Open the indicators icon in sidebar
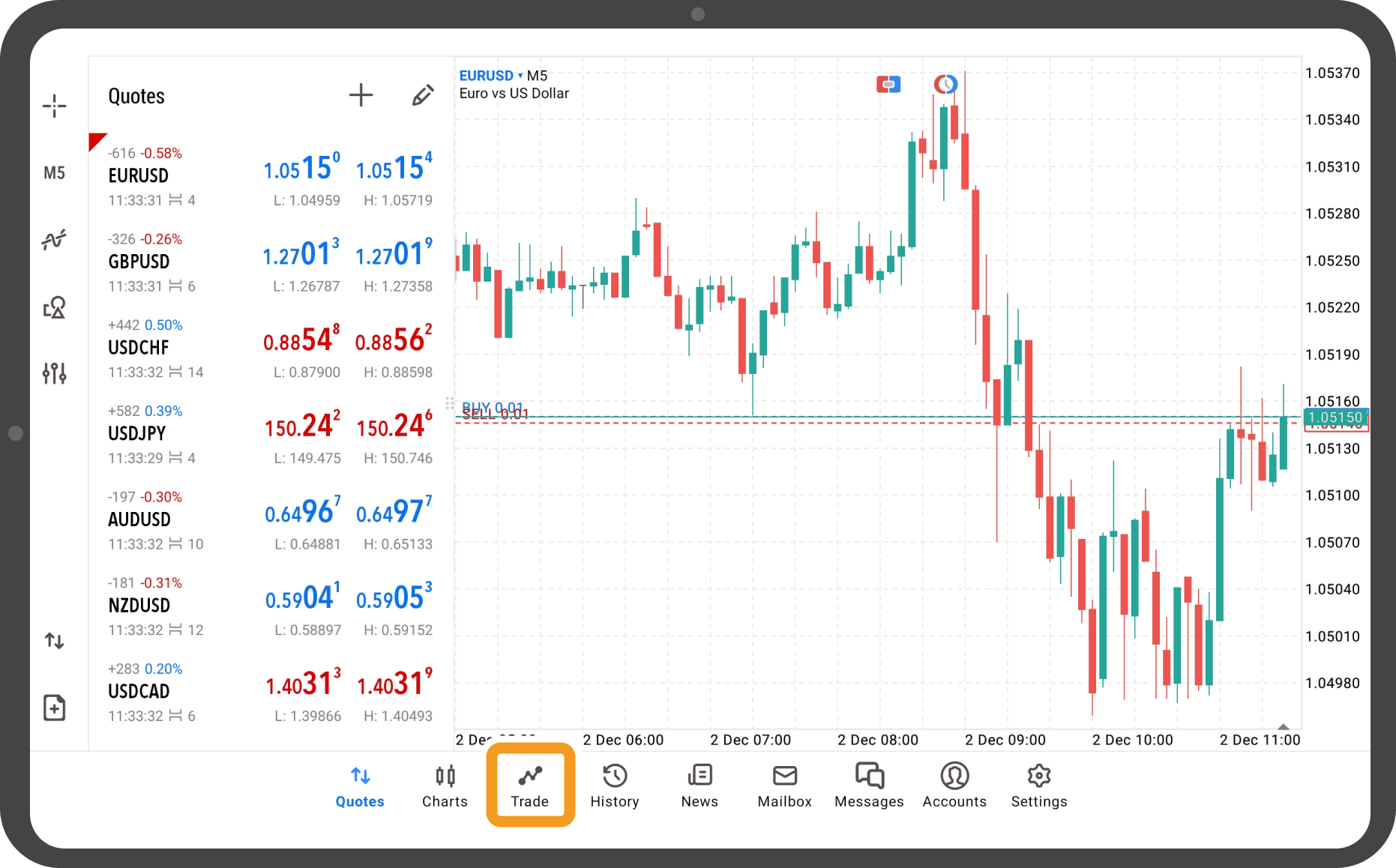Screen dimensions: 1396x868 pos(54,240)
